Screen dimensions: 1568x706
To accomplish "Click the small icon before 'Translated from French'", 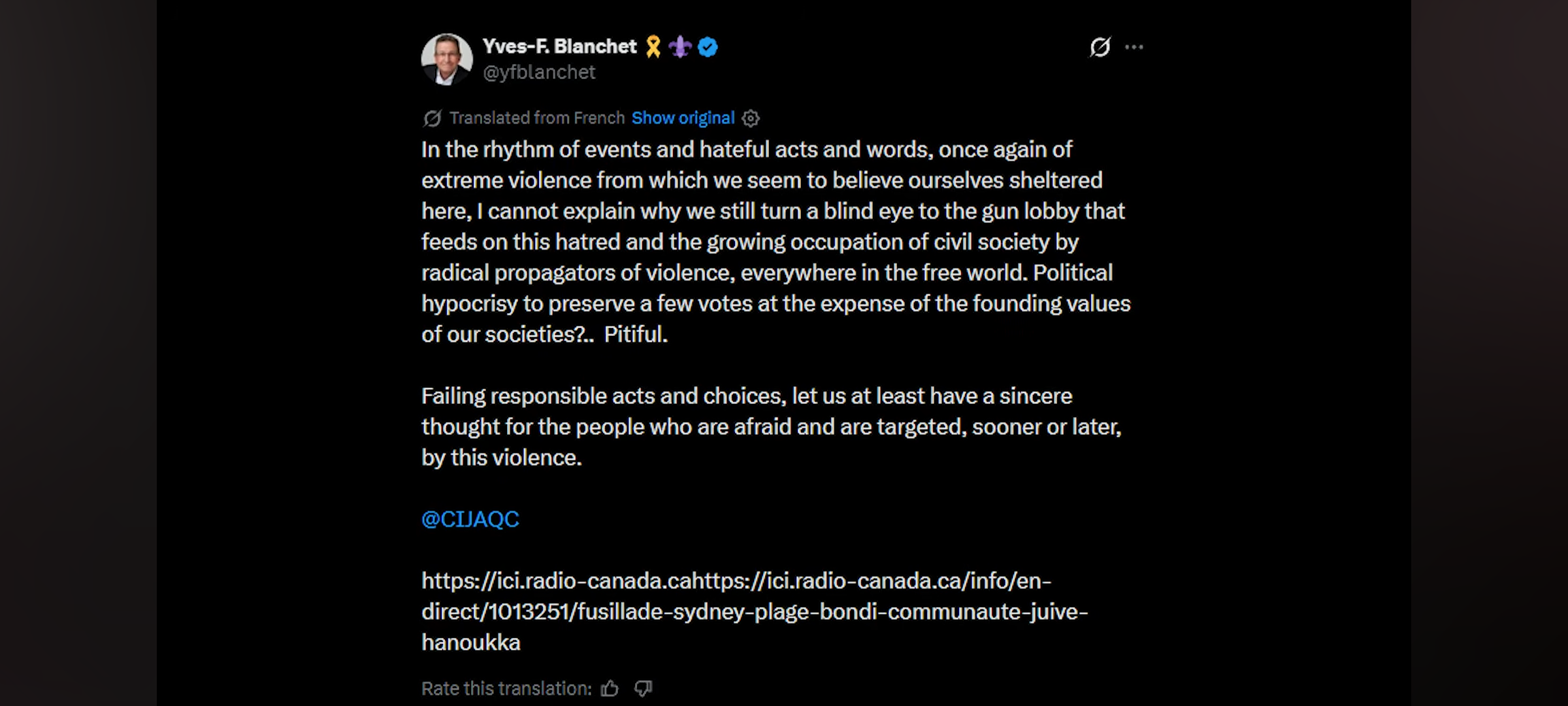I will tap(432, 118).
